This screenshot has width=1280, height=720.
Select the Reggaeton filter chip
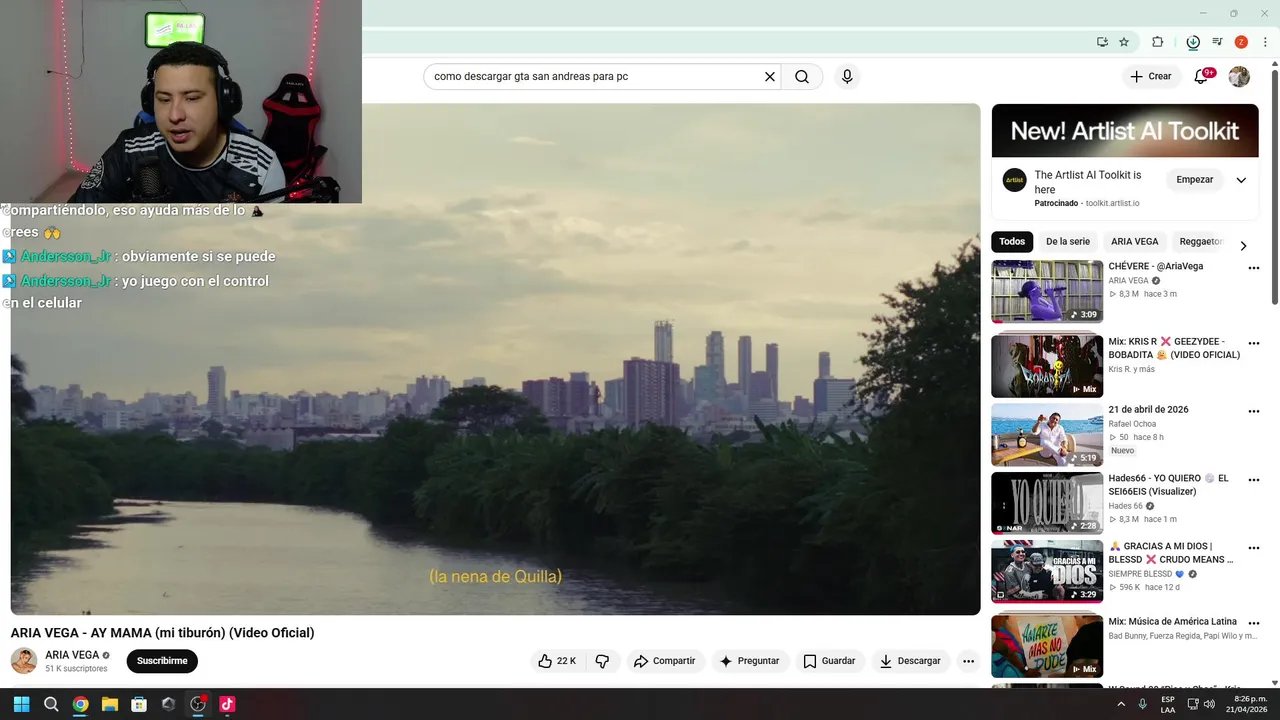pyautogui.click(x=1200, y=242)
